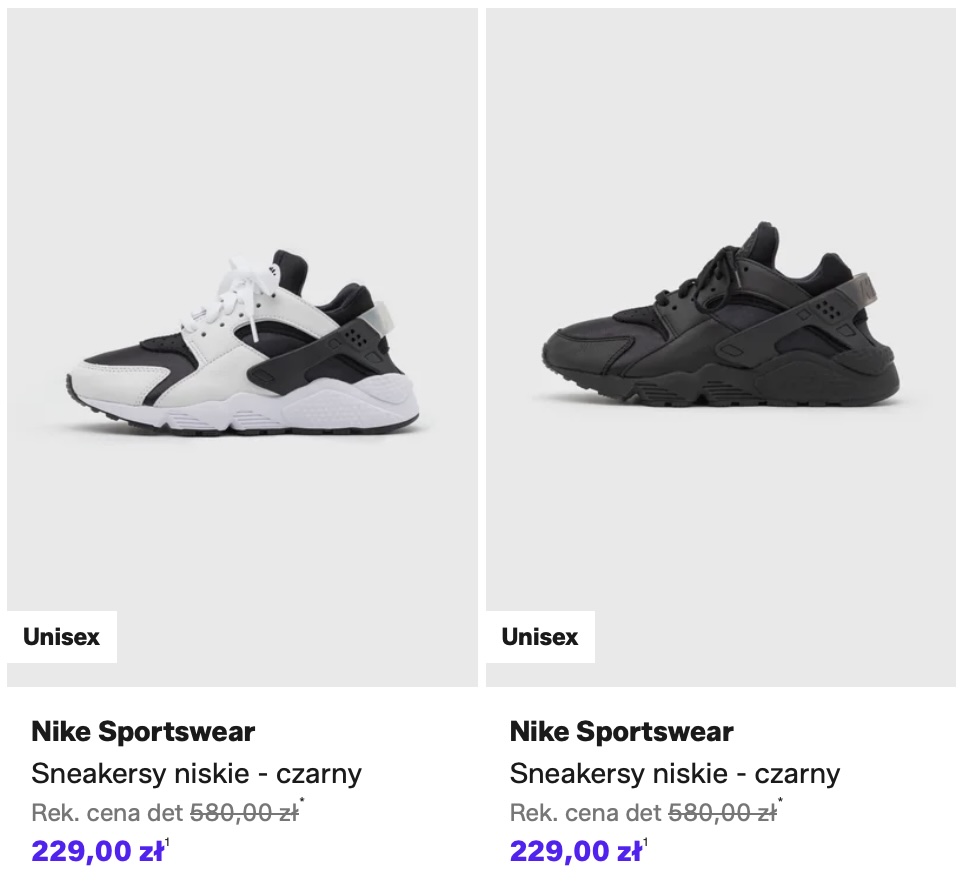Click footnote marker 1 beside white sneaker's sale price
Screen dimensions: 968x882
168,843
